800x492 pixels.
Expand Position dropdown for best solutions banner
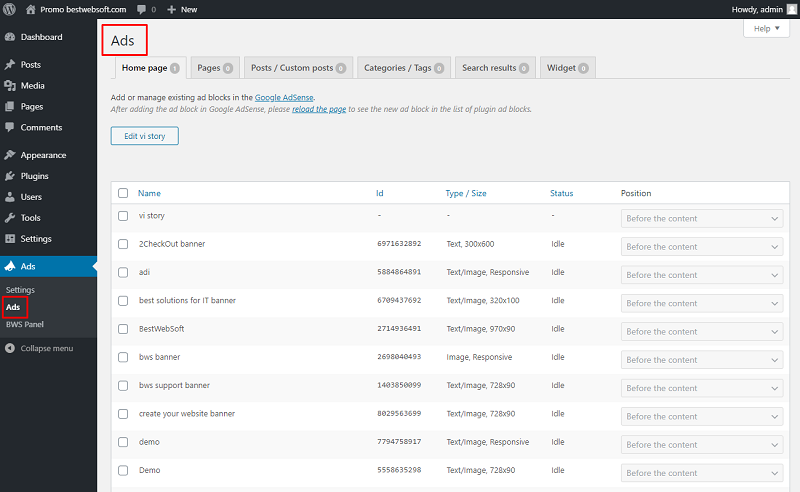point(702,303)
